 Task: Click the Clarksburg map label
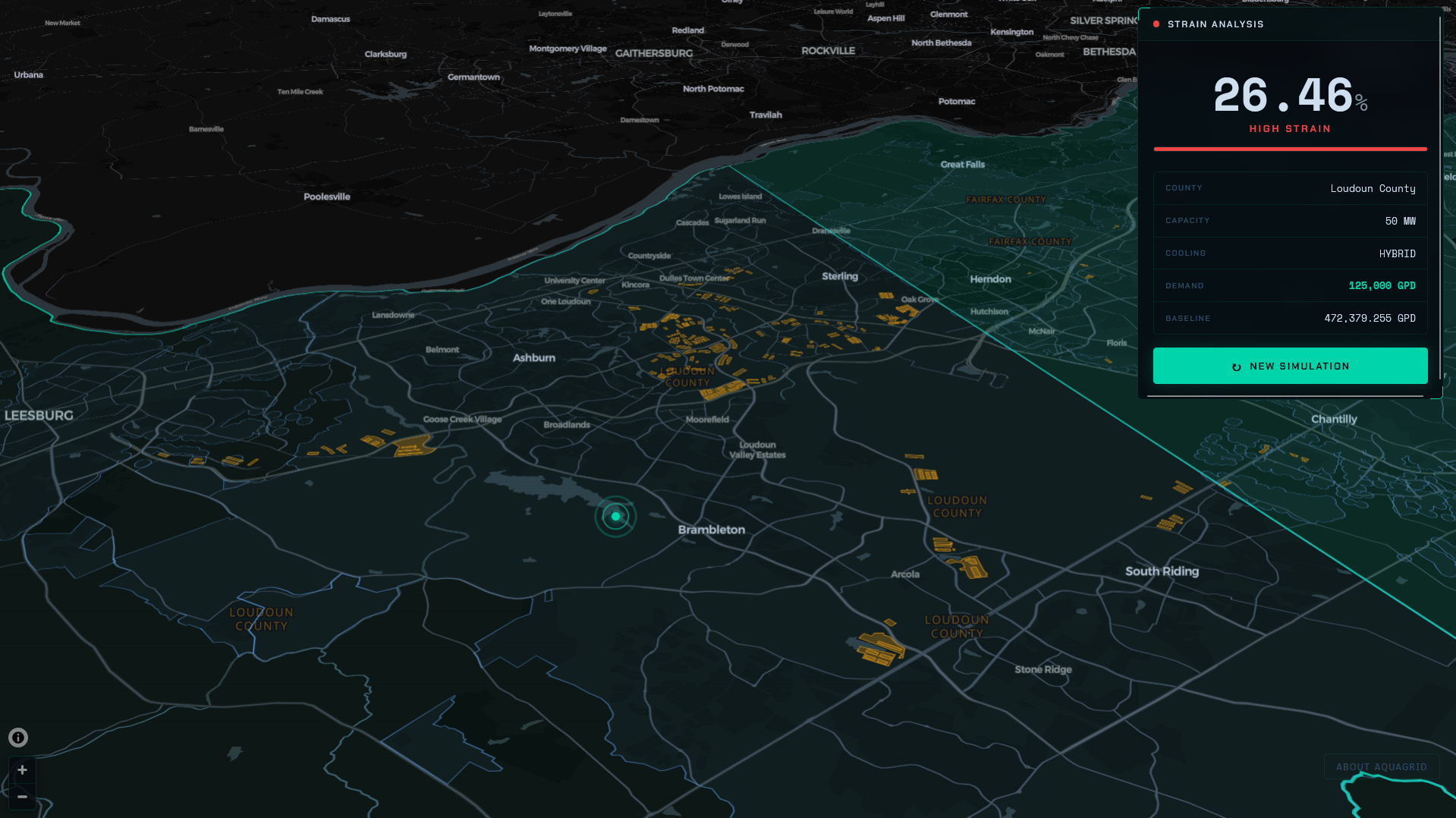point(385,55)
